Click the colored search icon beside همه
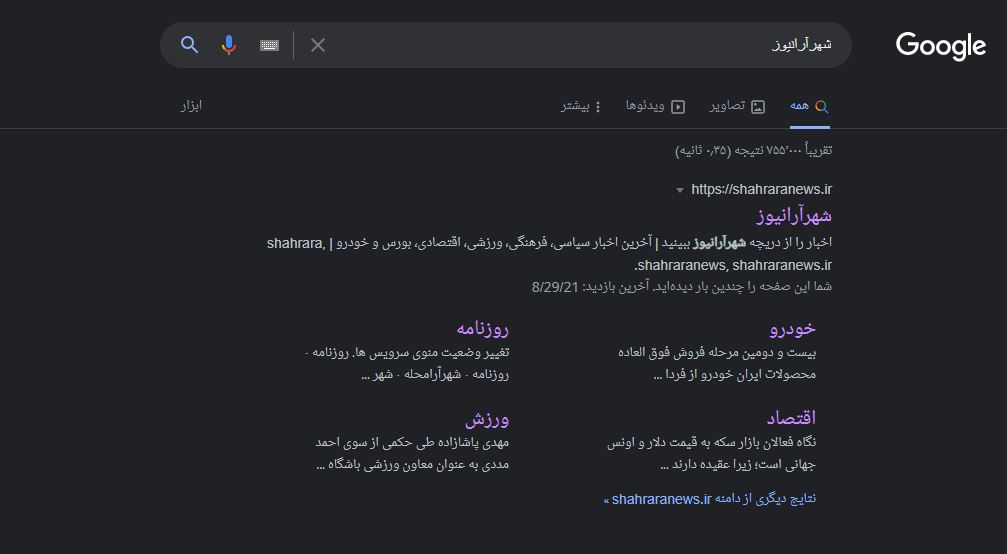This screenshot has height=554, width=1007. [821, 107]
